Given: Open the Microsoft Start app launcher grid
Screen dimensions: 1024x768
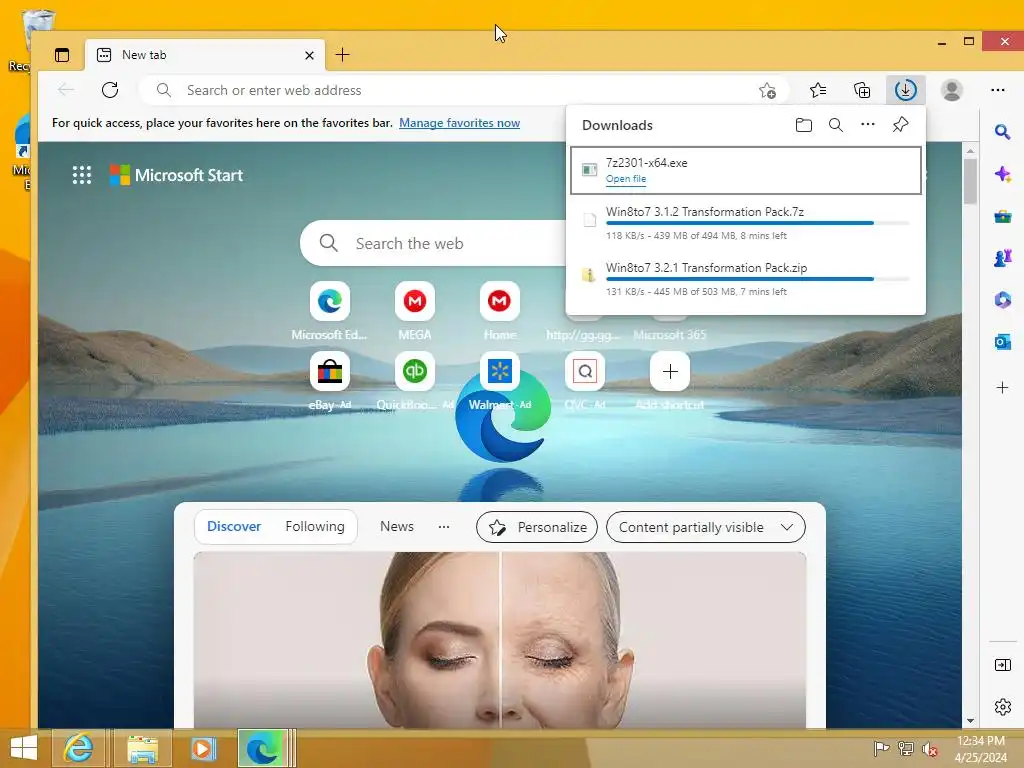Looking at the screenshot, I should click(82, 175).
